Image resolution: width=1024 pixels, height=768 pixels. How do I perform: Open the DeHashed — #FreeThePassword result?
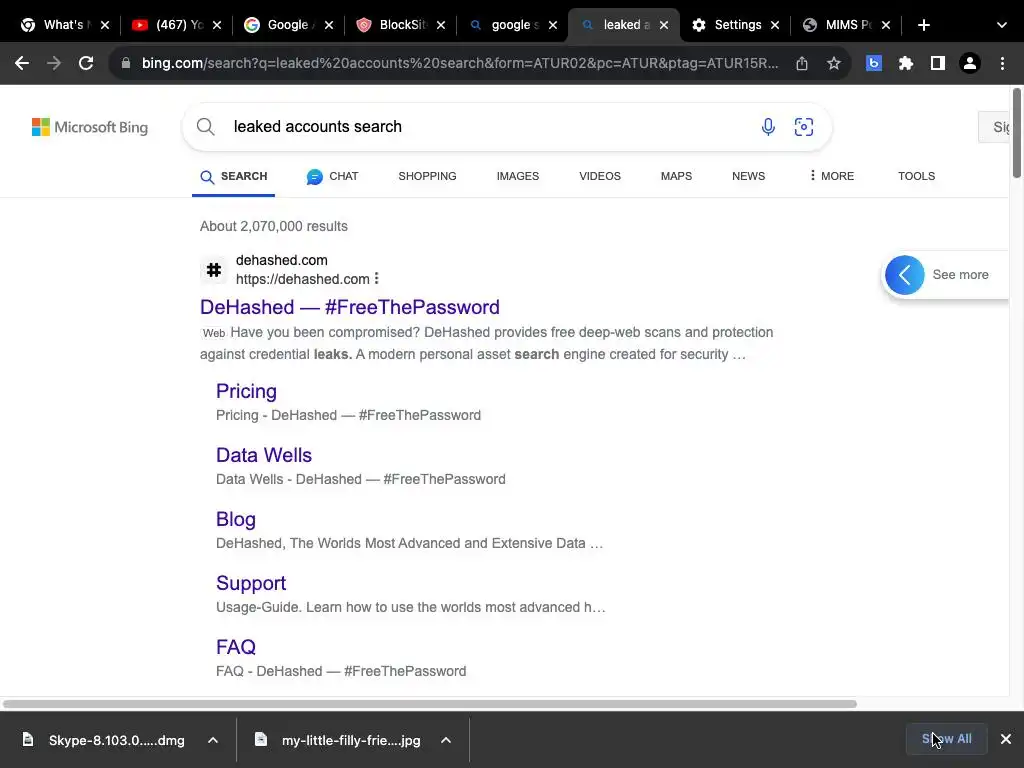coord(349,307)
